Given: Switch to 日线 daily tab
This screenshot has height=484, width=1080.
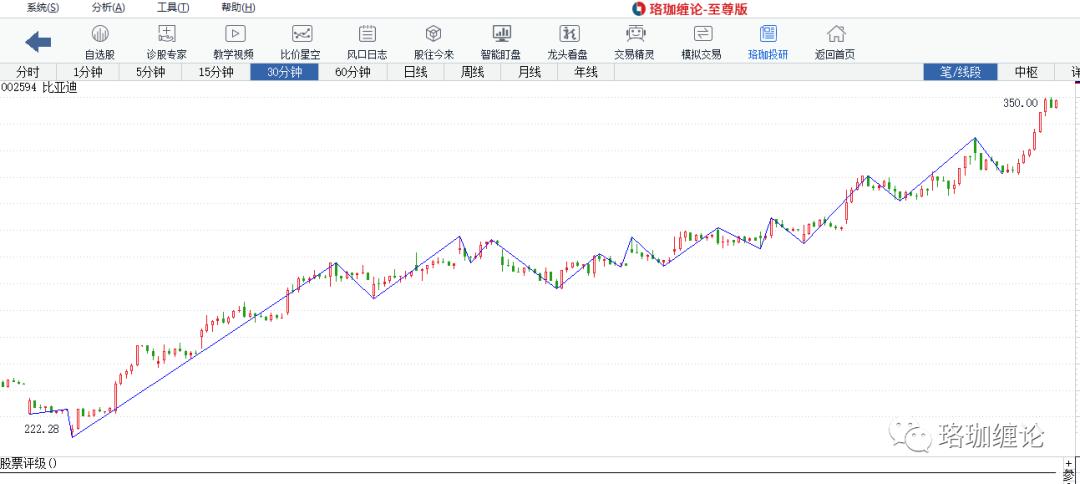Looking at the screenshot, I should tap(415, 72).
